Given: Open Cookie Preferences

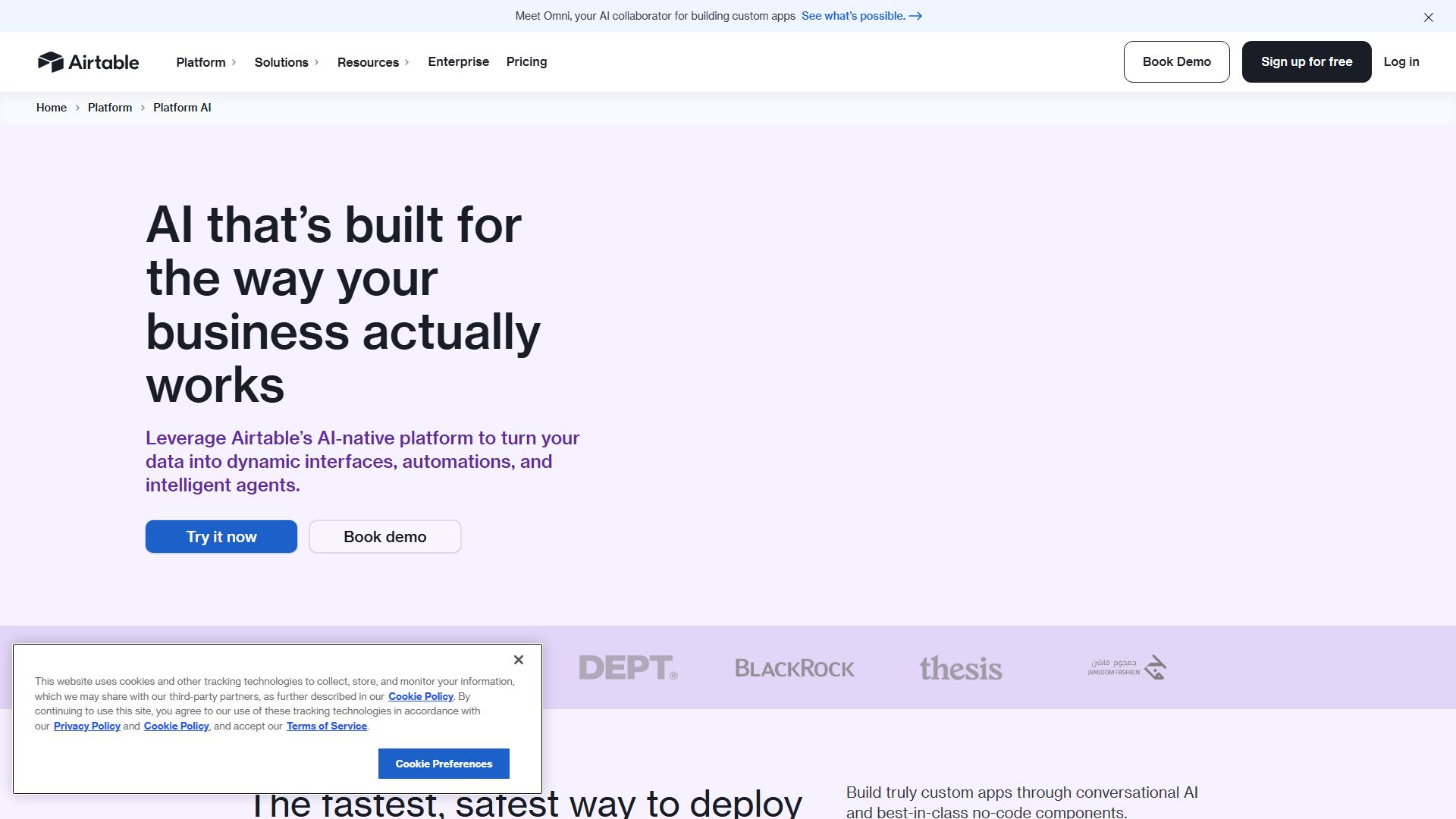Looking at the screenshot, I should click(444, 764).
